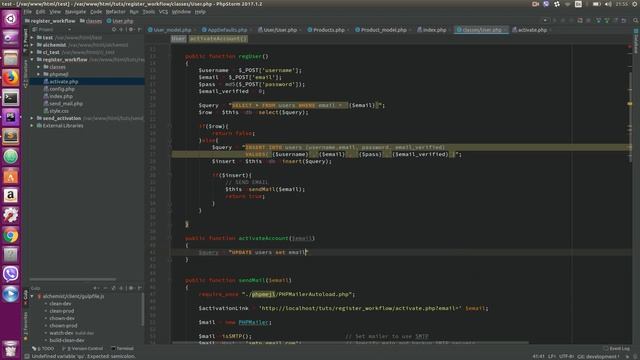The image size is (640, 360).
Task: Open Viber from the dock
Action: 11,274
